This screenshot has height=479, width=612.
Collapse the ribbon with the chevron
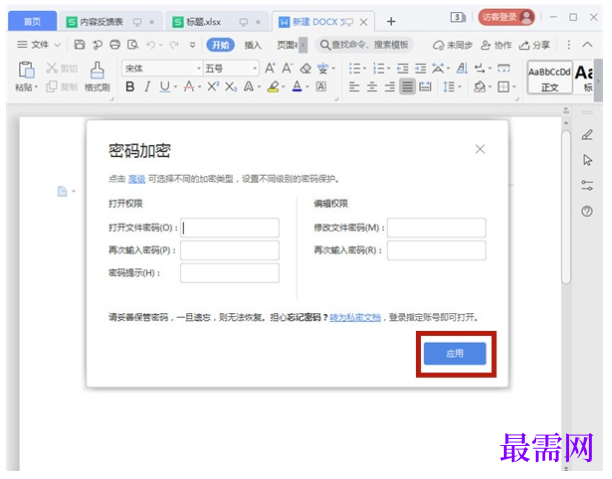click(x=587, y=45)
